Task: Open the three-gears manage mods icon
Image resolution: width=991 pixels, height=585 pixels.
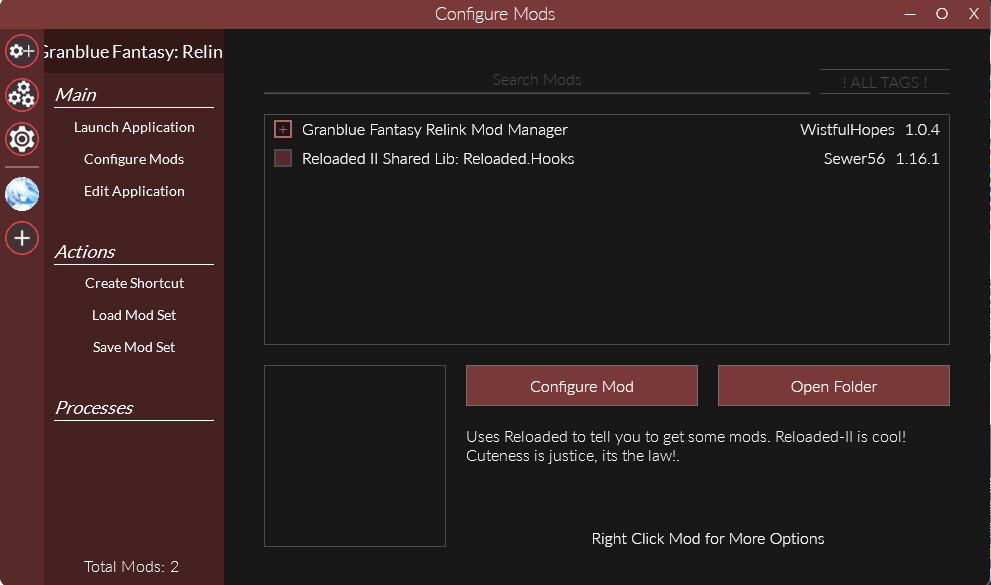Action: point(22,95)
